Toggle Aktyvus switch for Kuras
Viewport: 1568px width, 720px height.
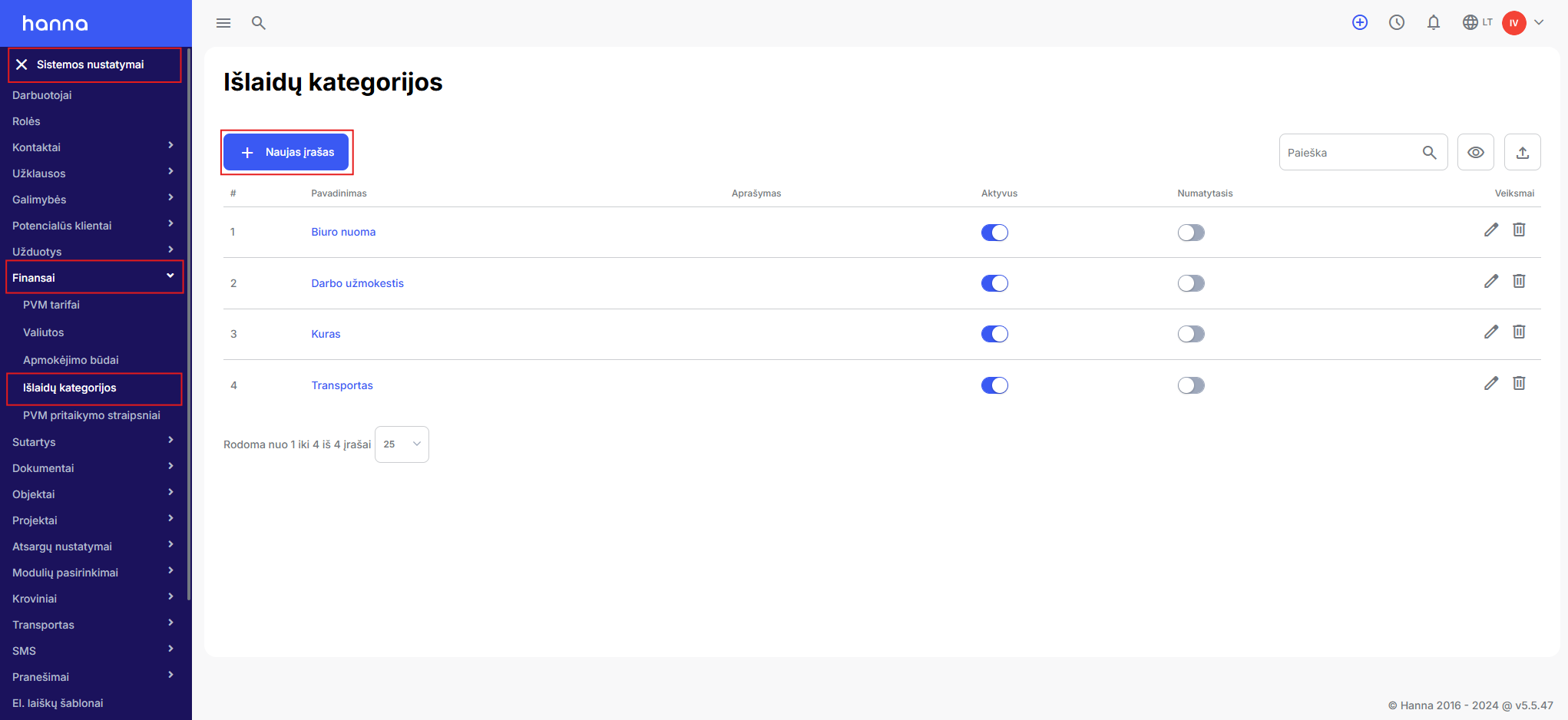click(994, 334)
